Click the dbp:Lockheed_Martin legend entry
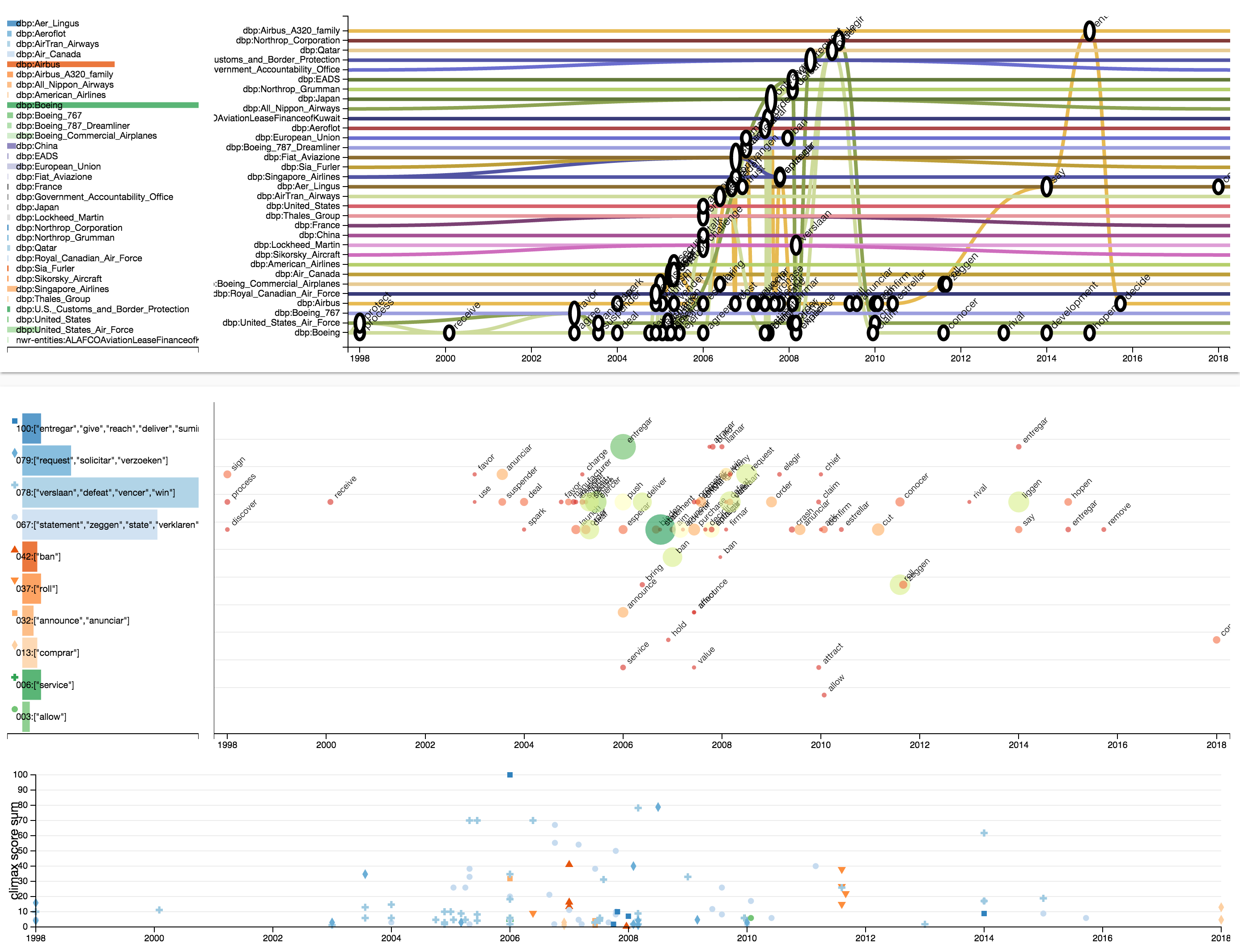This screenshot has width=1240, height=952. pyautogui.click(x=59, y=217)
